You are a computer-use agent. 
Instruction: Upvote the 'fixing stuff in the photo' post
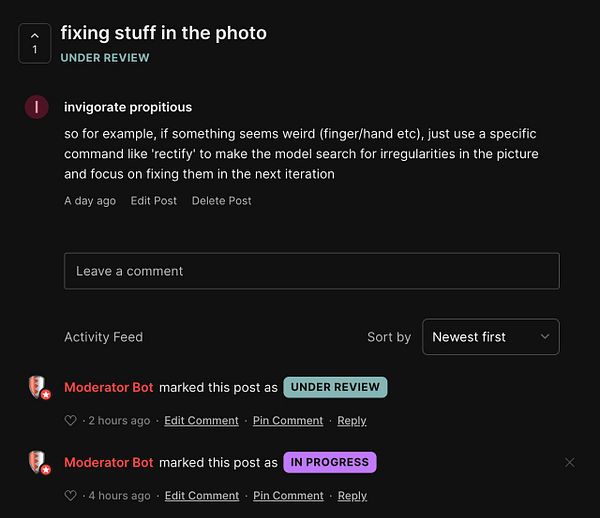click(x=35, y=43)
